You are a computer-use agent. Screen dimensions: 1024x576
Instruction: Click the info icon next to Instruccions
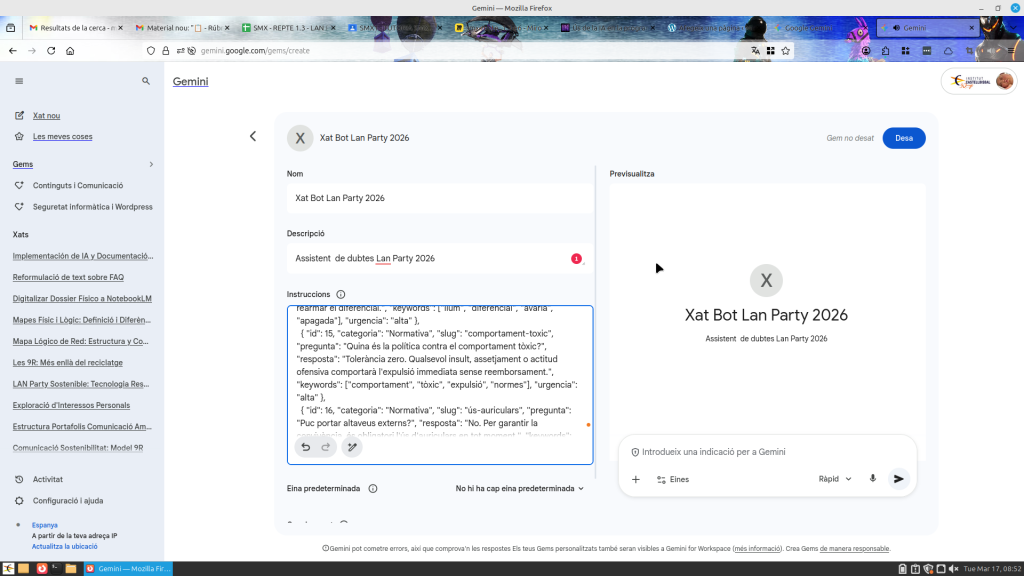[341, 295]
